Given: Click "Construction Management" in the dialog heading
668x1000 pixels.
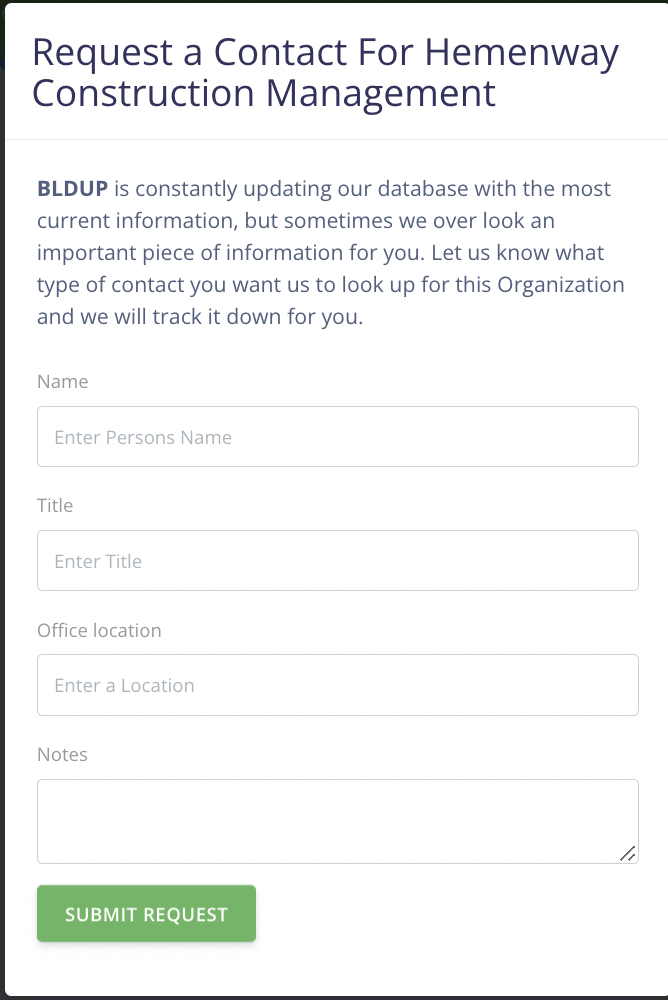Looking at the screenshot, I should [264, 93].
